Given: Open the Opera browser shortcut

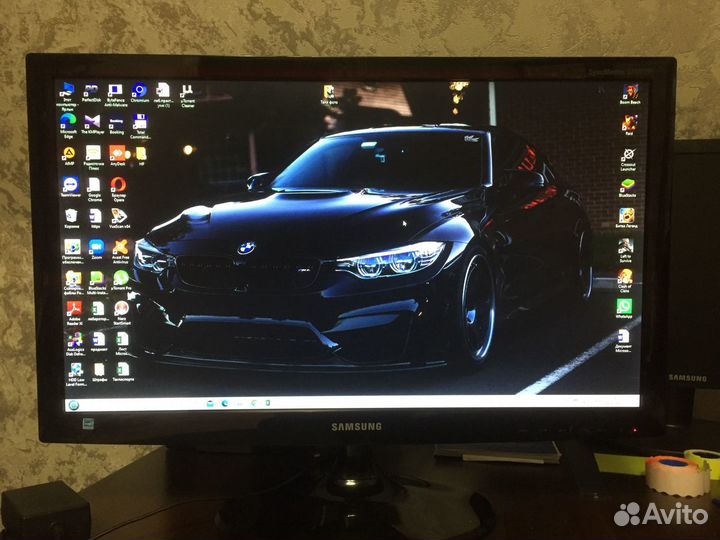Looking at the screenshot, I should tap(118, 185).
